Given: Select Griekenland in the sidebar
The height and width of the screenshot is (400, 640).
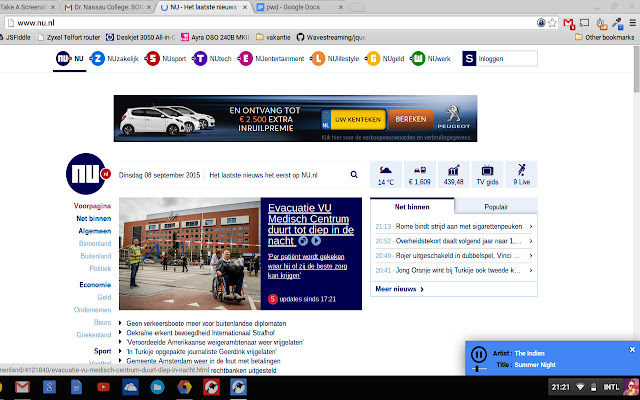Looking at the screenshot, I should [x=94, y=335].
